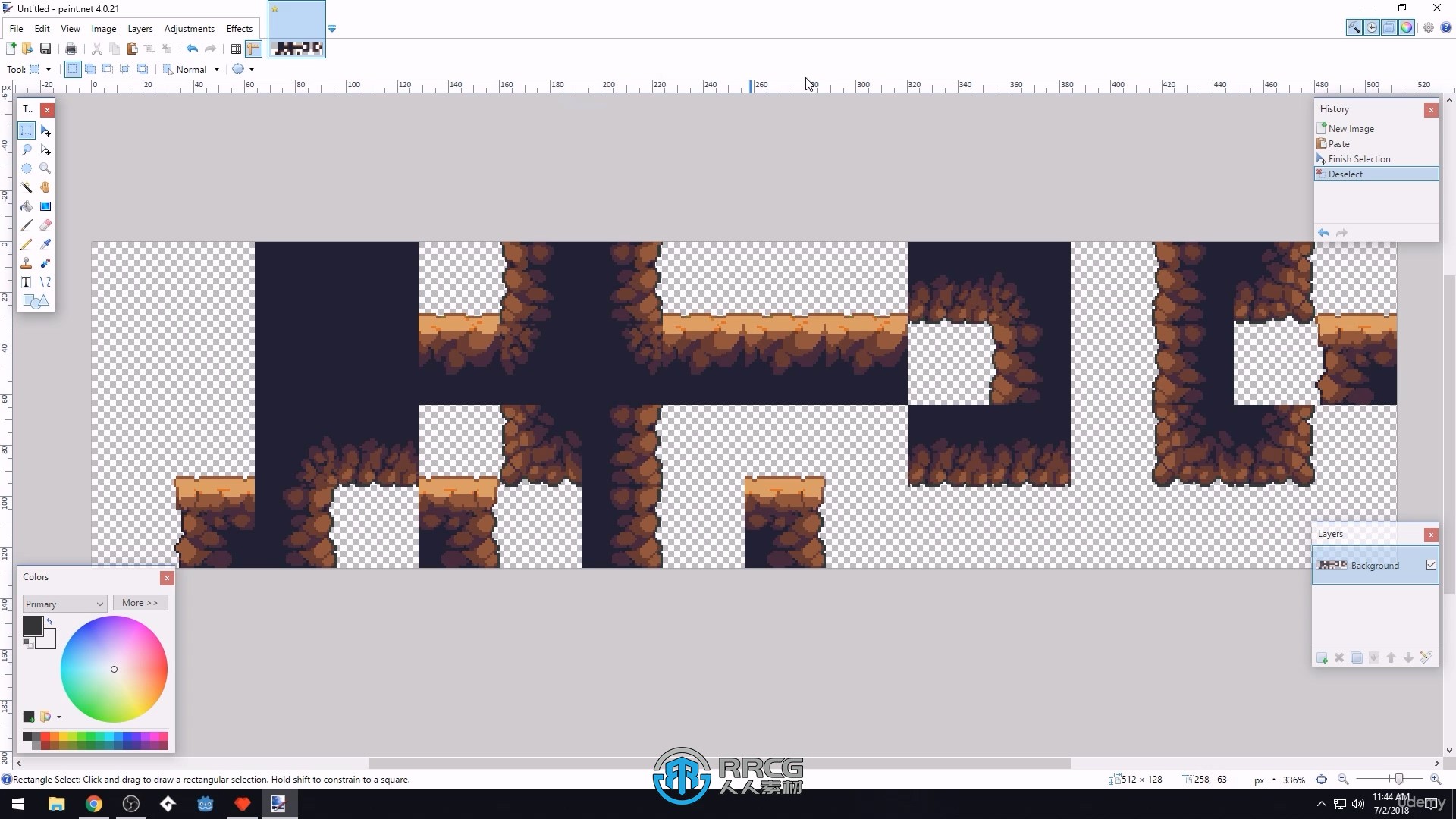Toggle the Tools window button top-right
Image resolution: width=1456 pixels, height=819 pixels.
[x=1354, y=28]
